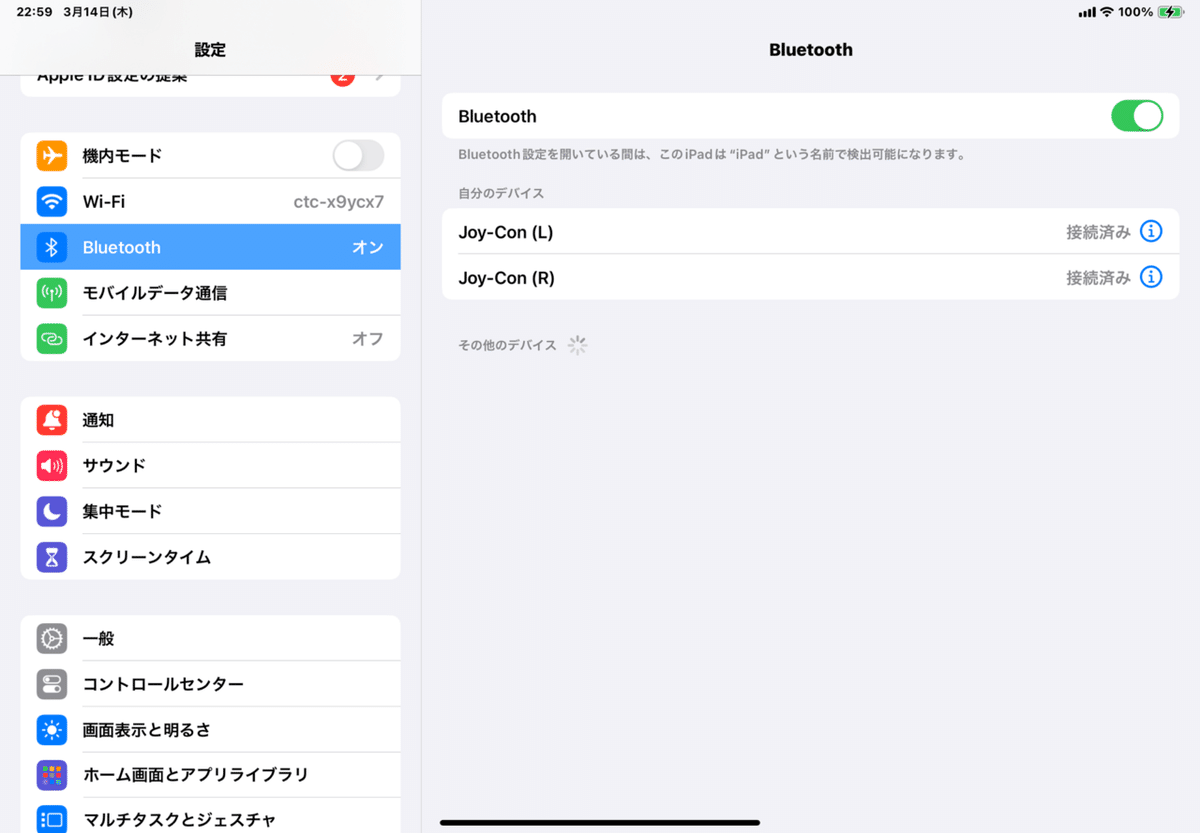This screenshot has width=1200, height=833.
Task: Open スクリーンタイム settings
Action: (210, 557)
